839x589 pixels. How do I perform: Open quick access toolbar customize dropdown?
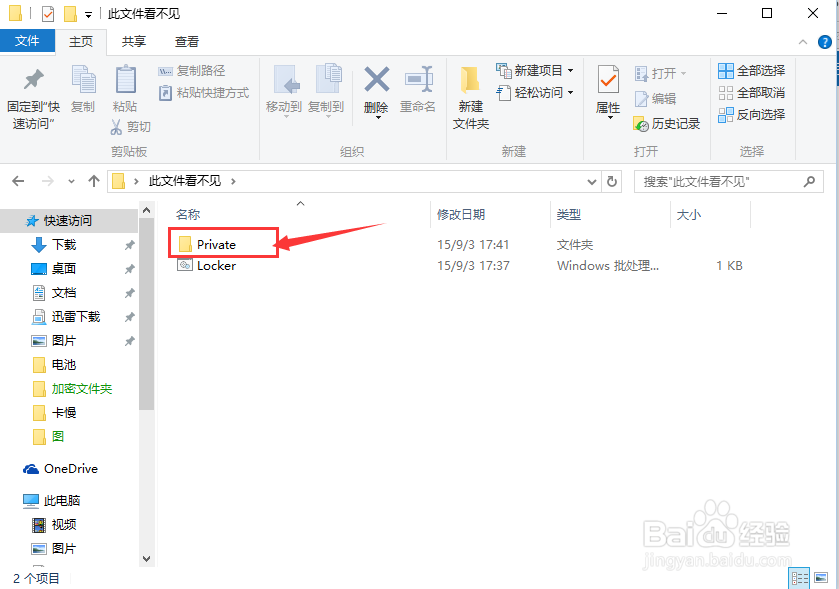click(x=88, y=15)
